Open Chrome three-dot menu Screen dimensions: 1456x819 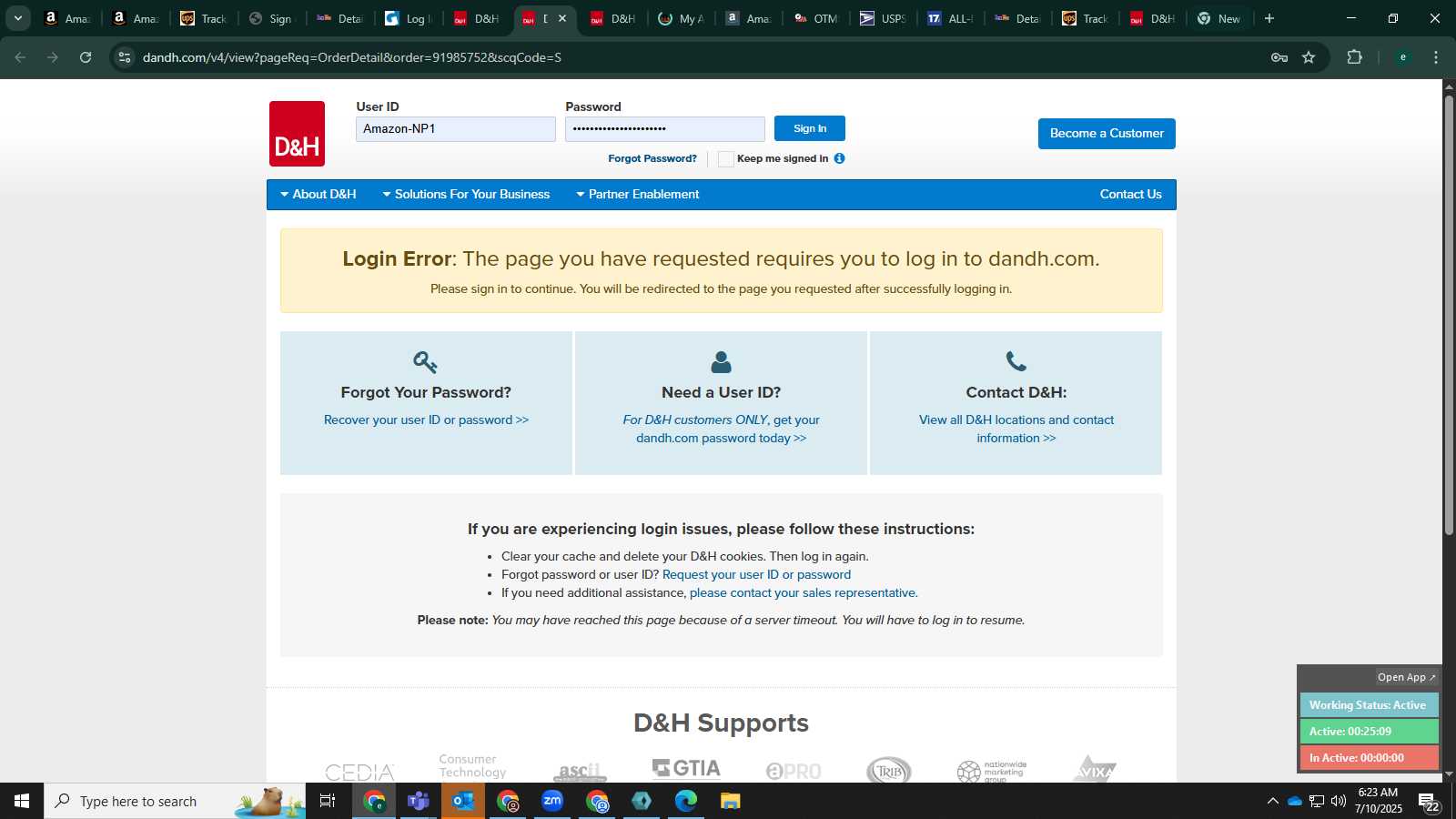(1436, 57)
